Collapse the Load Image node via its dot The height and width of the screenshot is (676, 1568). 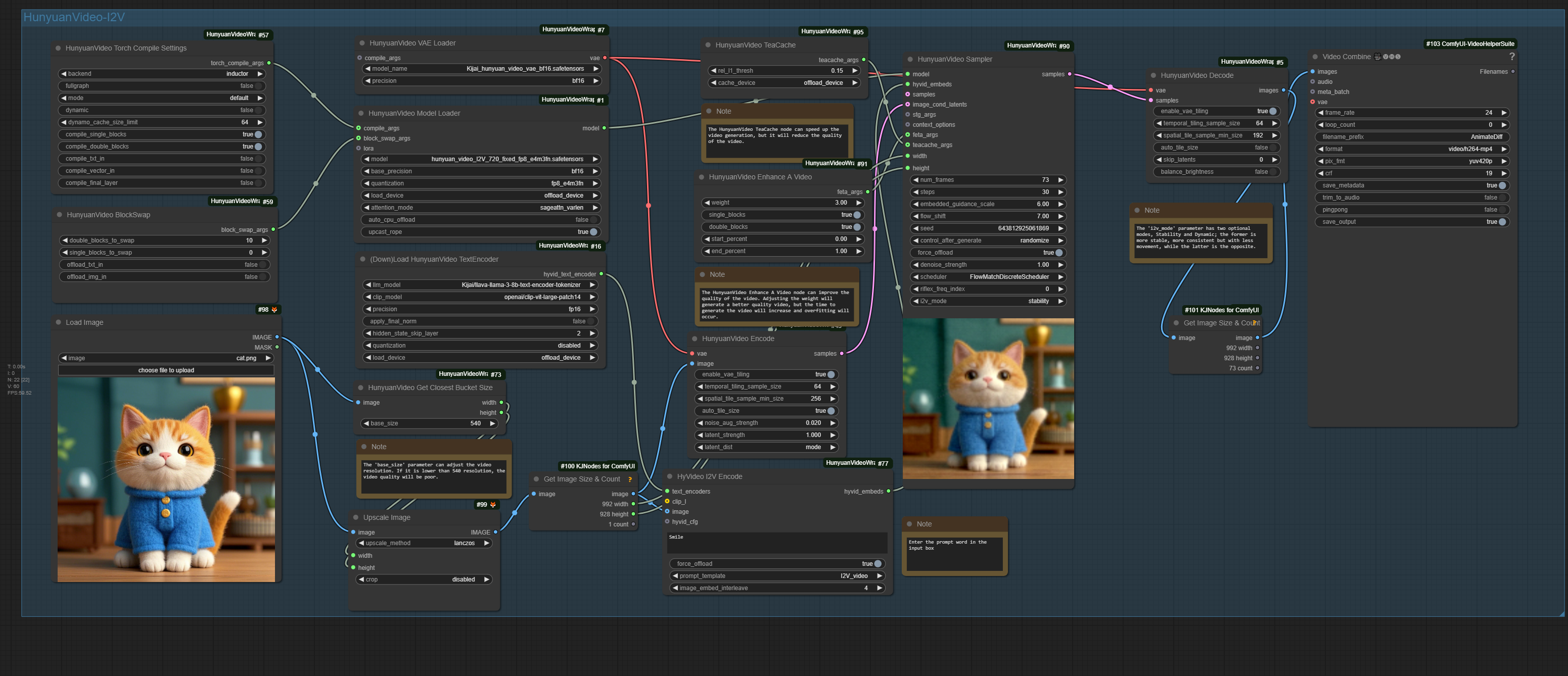click(59, 322)
